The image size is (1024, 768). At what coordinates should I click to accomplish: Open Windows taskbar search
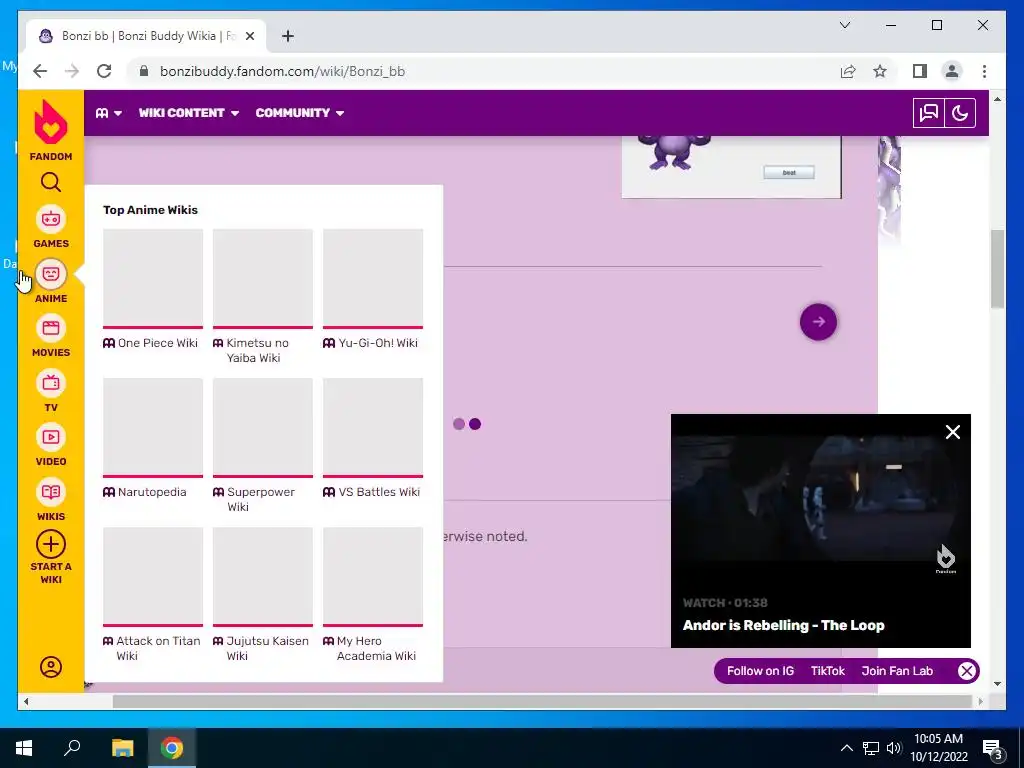72,748
